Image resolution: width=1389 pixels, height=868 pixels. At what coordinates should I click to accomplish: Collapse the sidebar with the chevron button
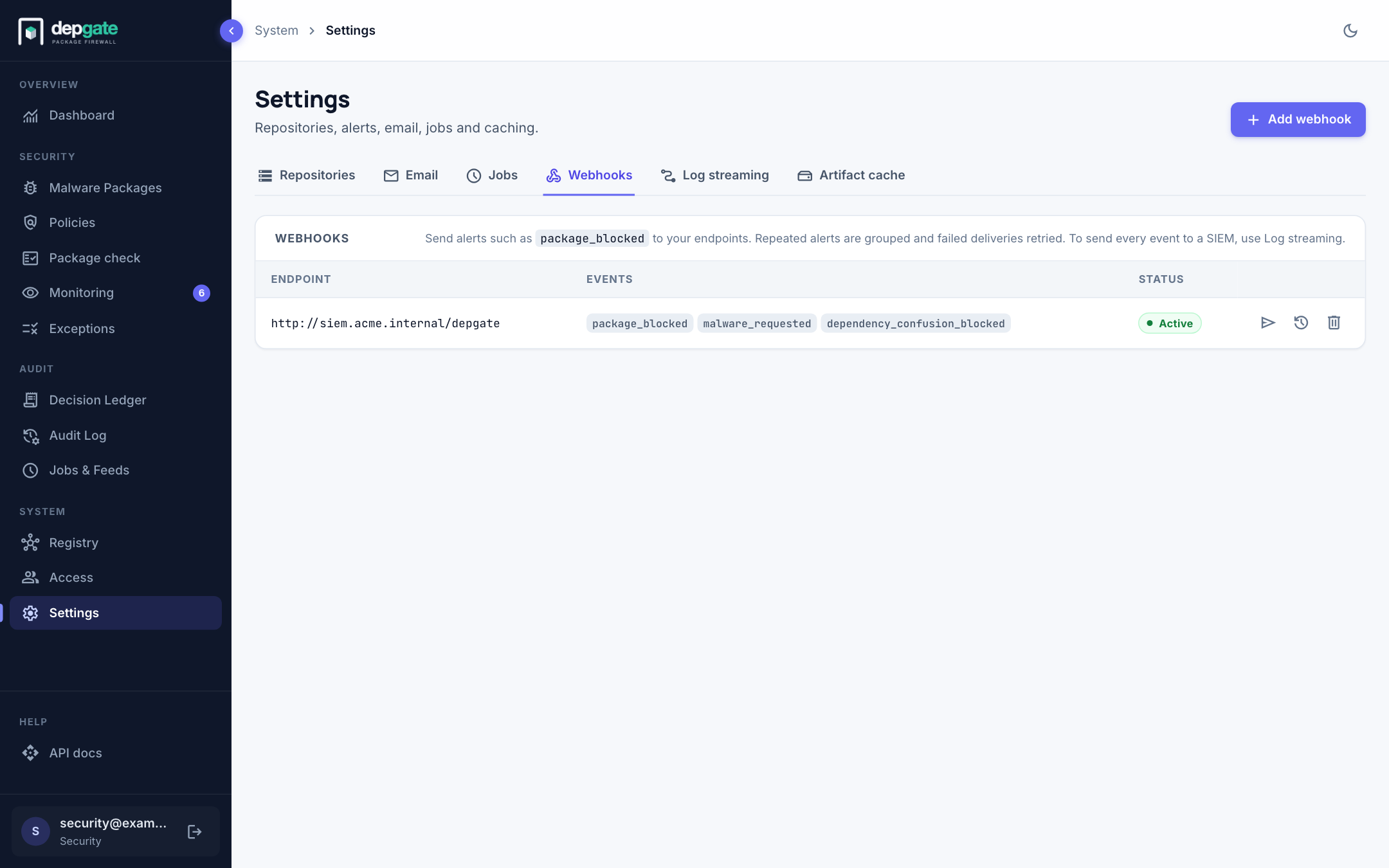[x=232, y=31]
